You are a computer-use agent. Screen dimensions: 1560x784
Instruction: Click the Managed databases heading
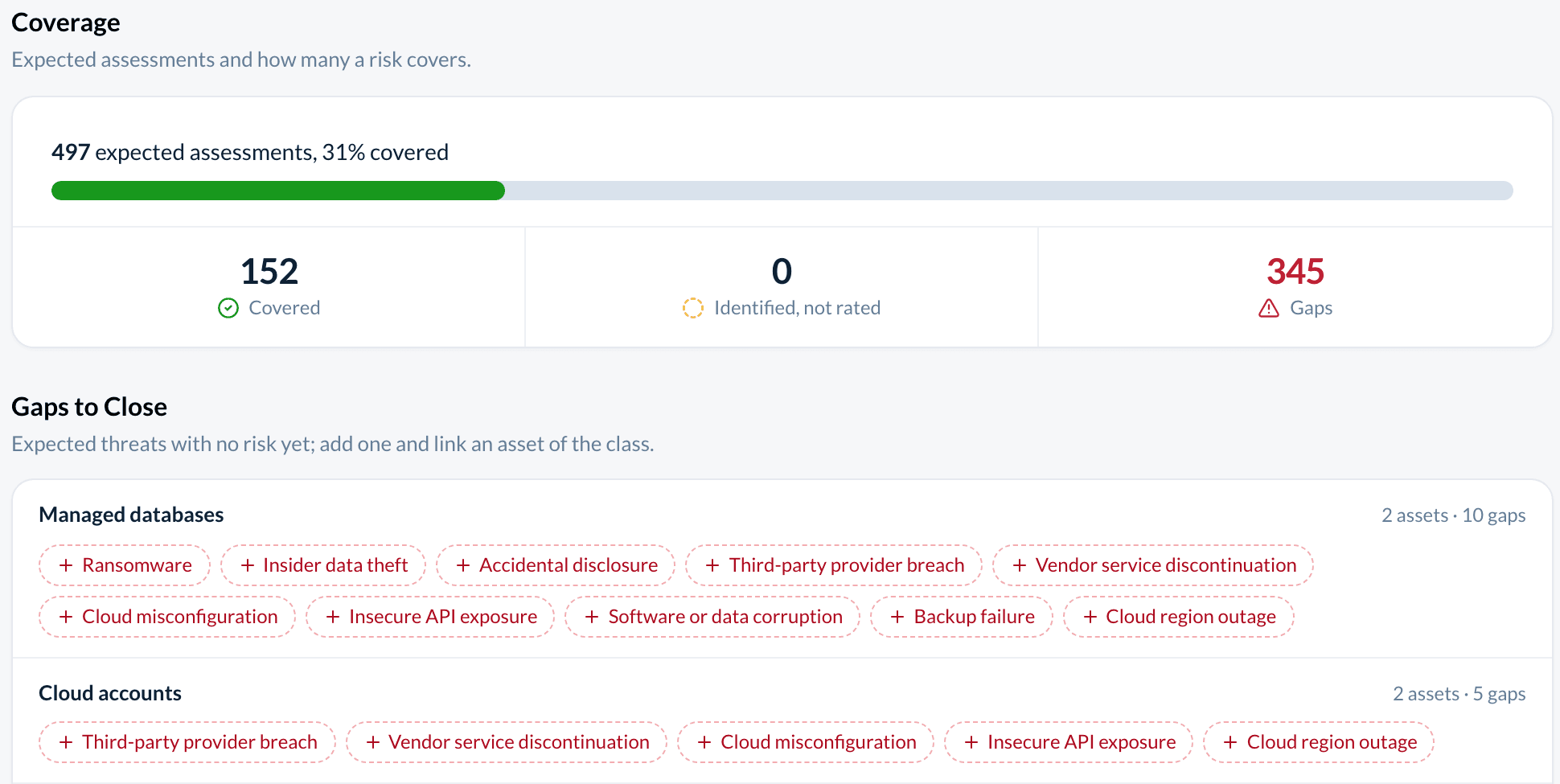click(131, 515)
